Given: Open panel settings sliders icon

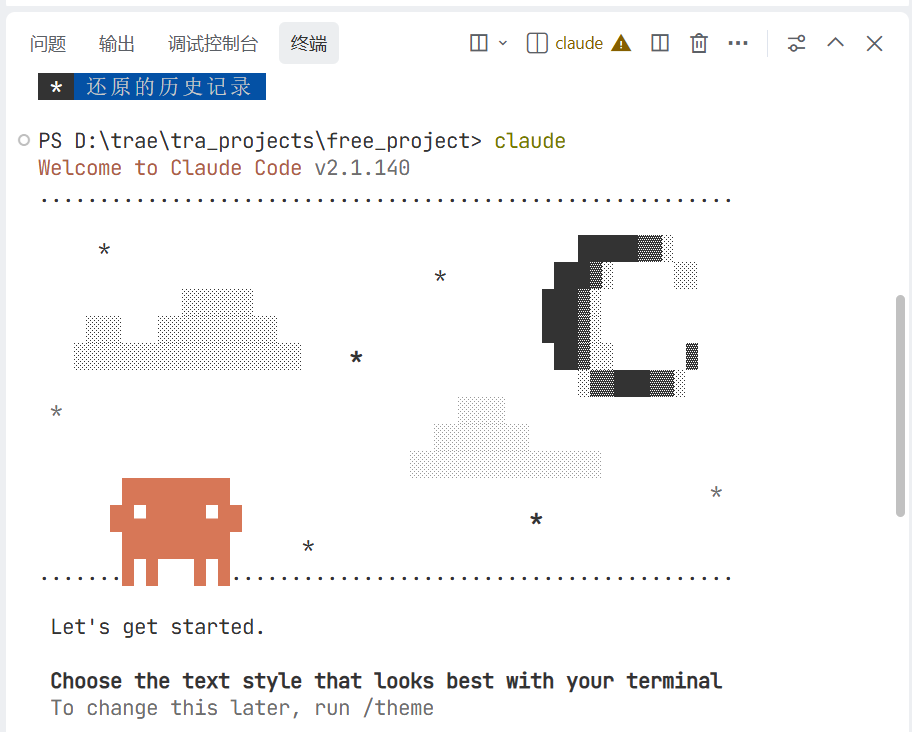Looking at the screenshot, I should [796, 44].
